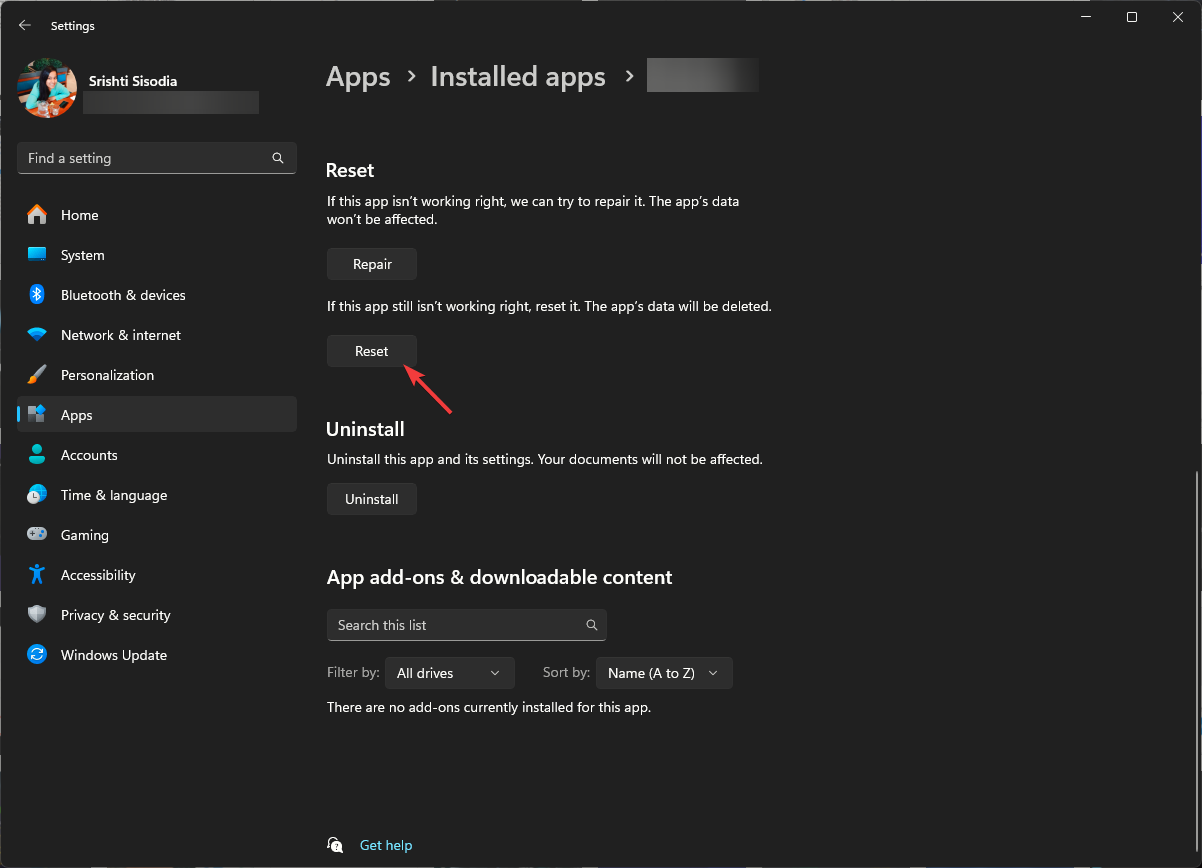Open System settings via its monitor icon
This screenshot has height=868, width=1202.
tap(37, 255)
